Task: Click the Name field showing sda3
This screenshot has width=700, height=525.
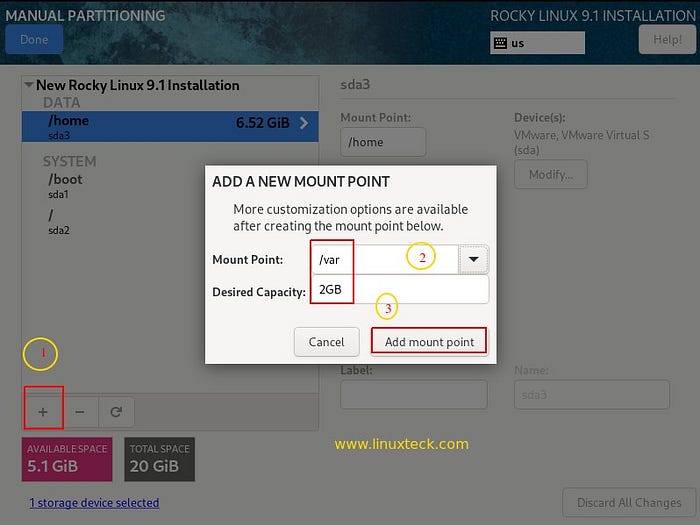Action: coord(592,394)
